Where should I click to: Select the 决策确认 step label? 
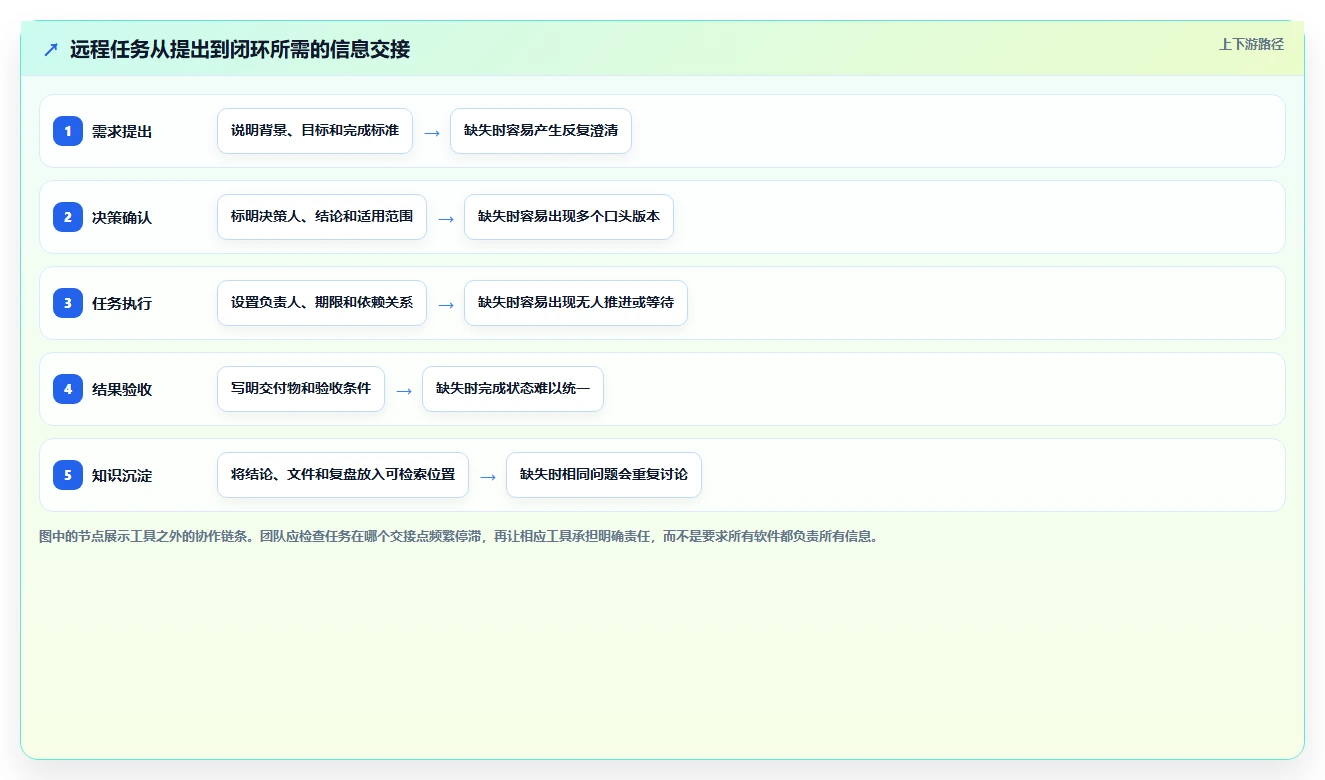[x=122, y=217]
